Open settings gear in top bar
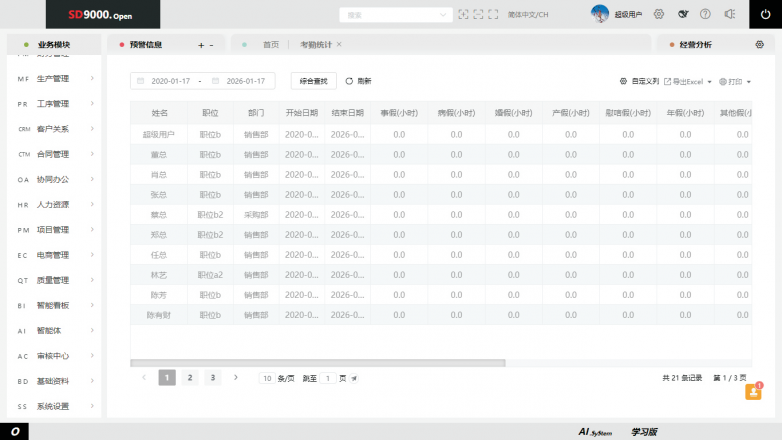782x440 pixels. tap(659, 14)
